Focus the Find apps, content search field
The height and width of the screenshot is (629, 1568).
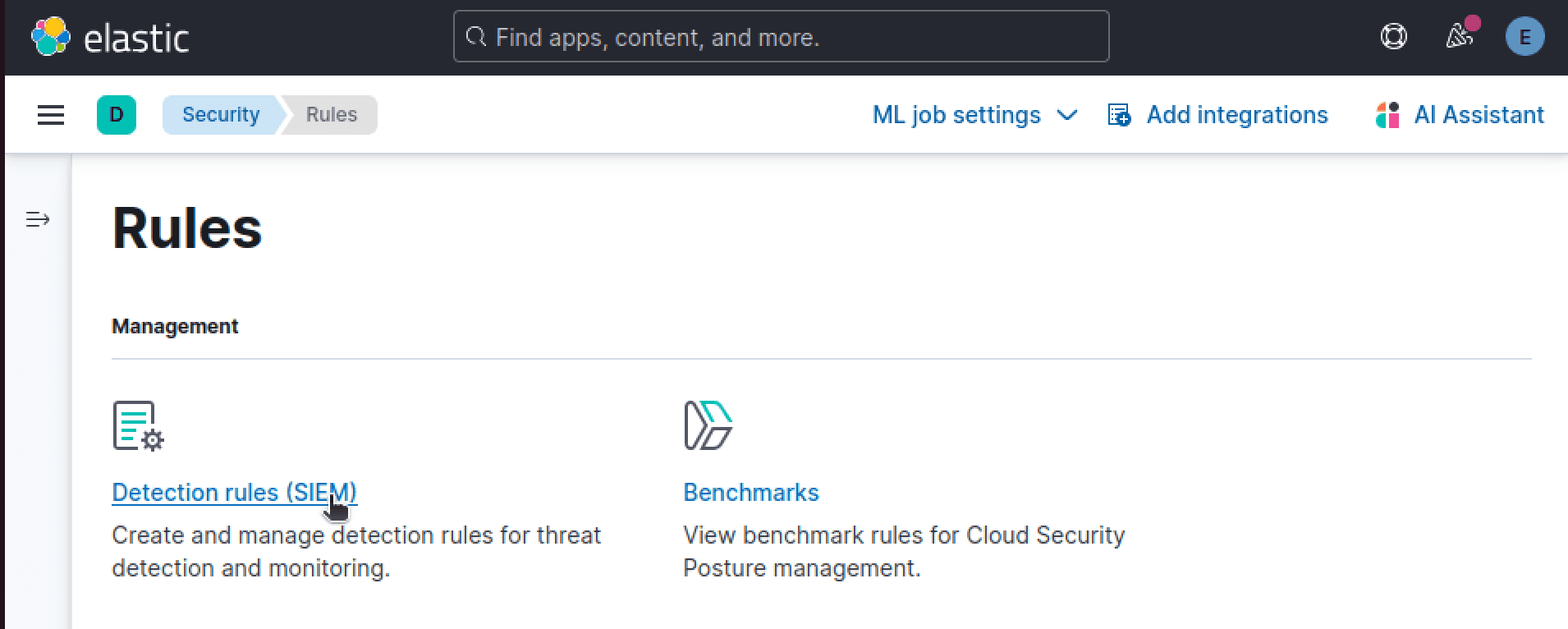pyautogui.click(x=781, y=36)
